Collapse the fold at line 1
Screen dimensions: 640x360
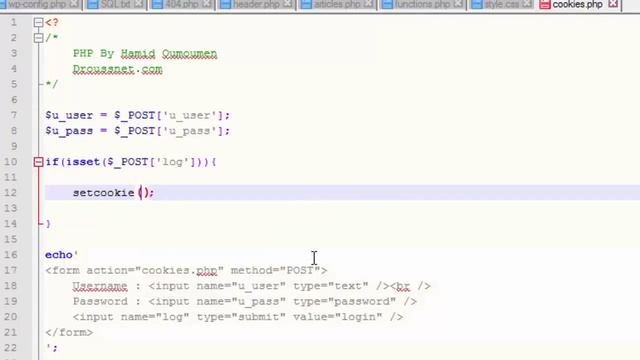point(38,22)
